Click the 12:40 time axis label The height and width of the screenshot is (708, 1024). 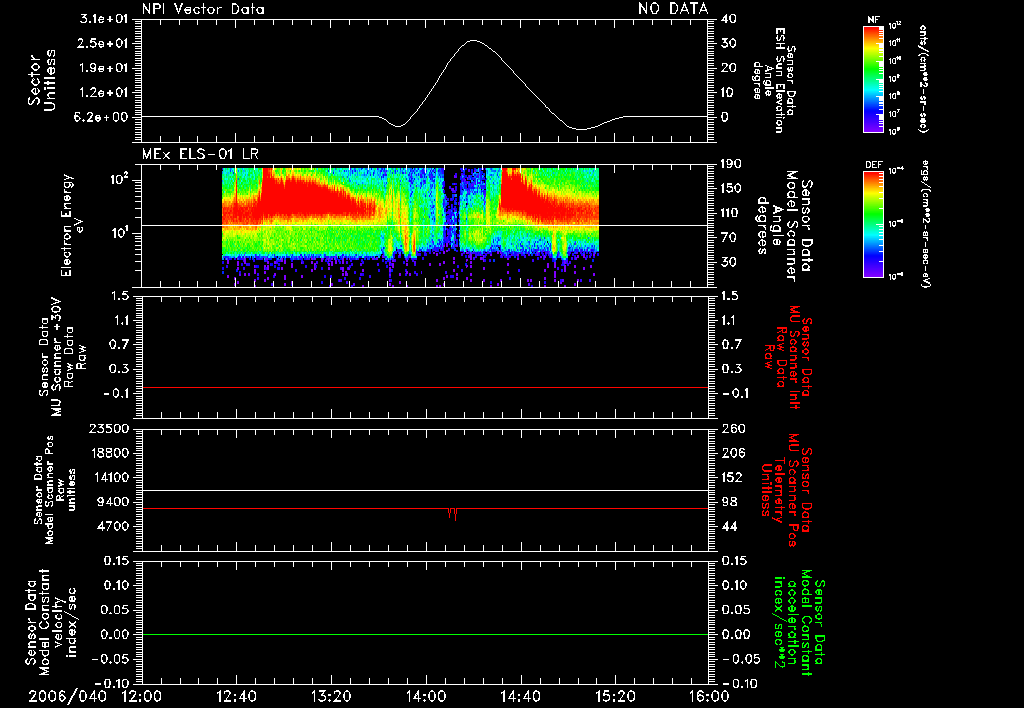(x=236, y=697)
